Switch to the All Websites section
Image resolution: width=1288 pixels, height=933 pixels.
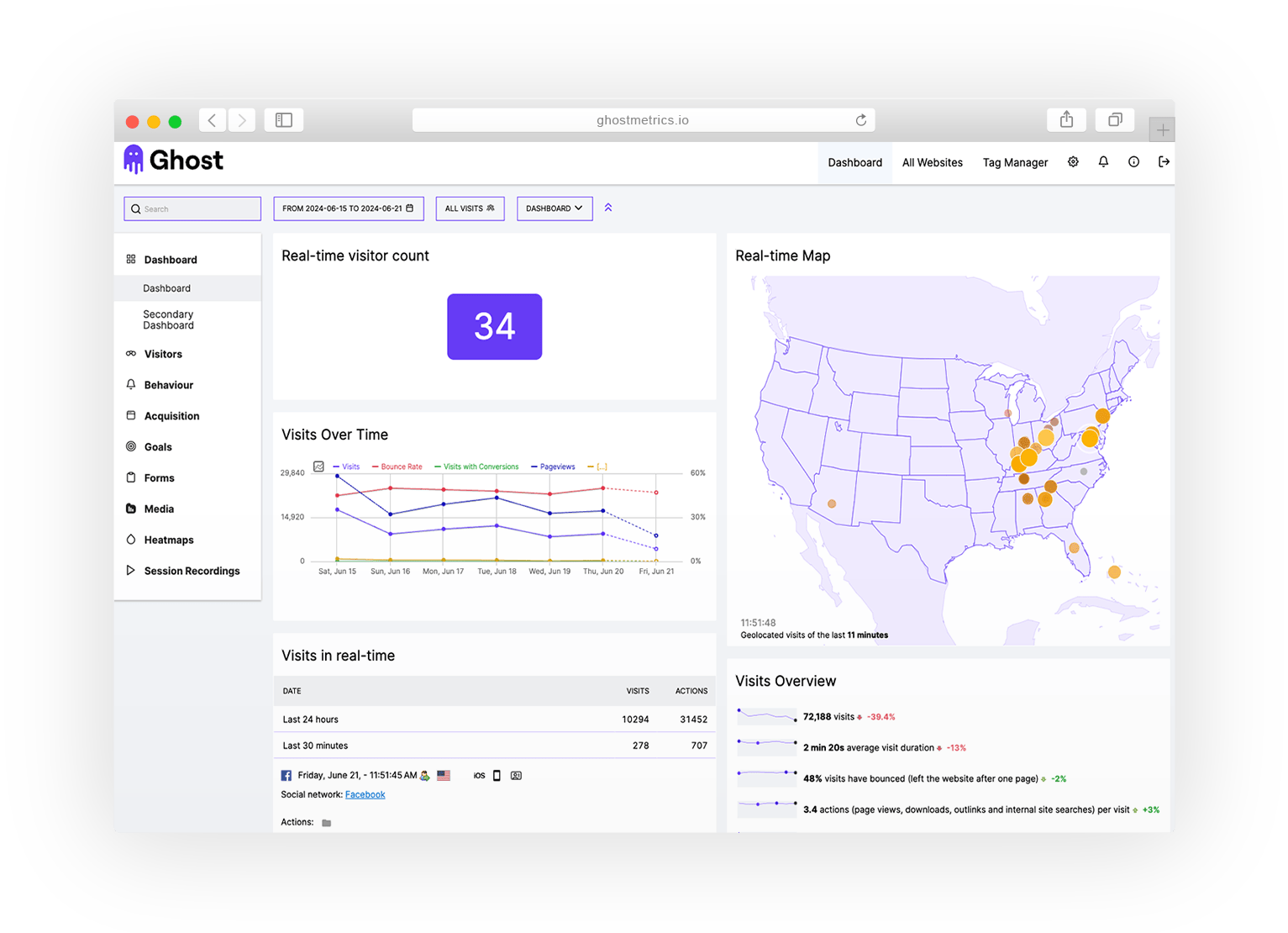pyautogui.click(x=932, y=161)
